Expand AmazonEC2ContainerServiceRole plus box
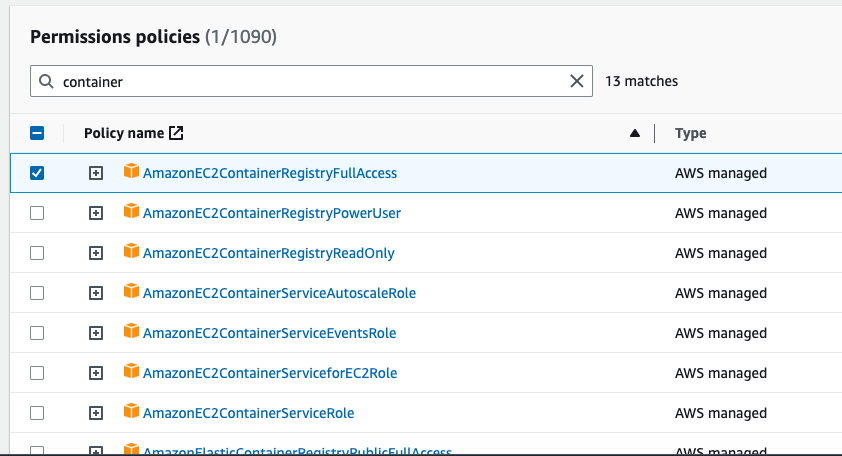The image size is (842, 456). coord(96,413)
